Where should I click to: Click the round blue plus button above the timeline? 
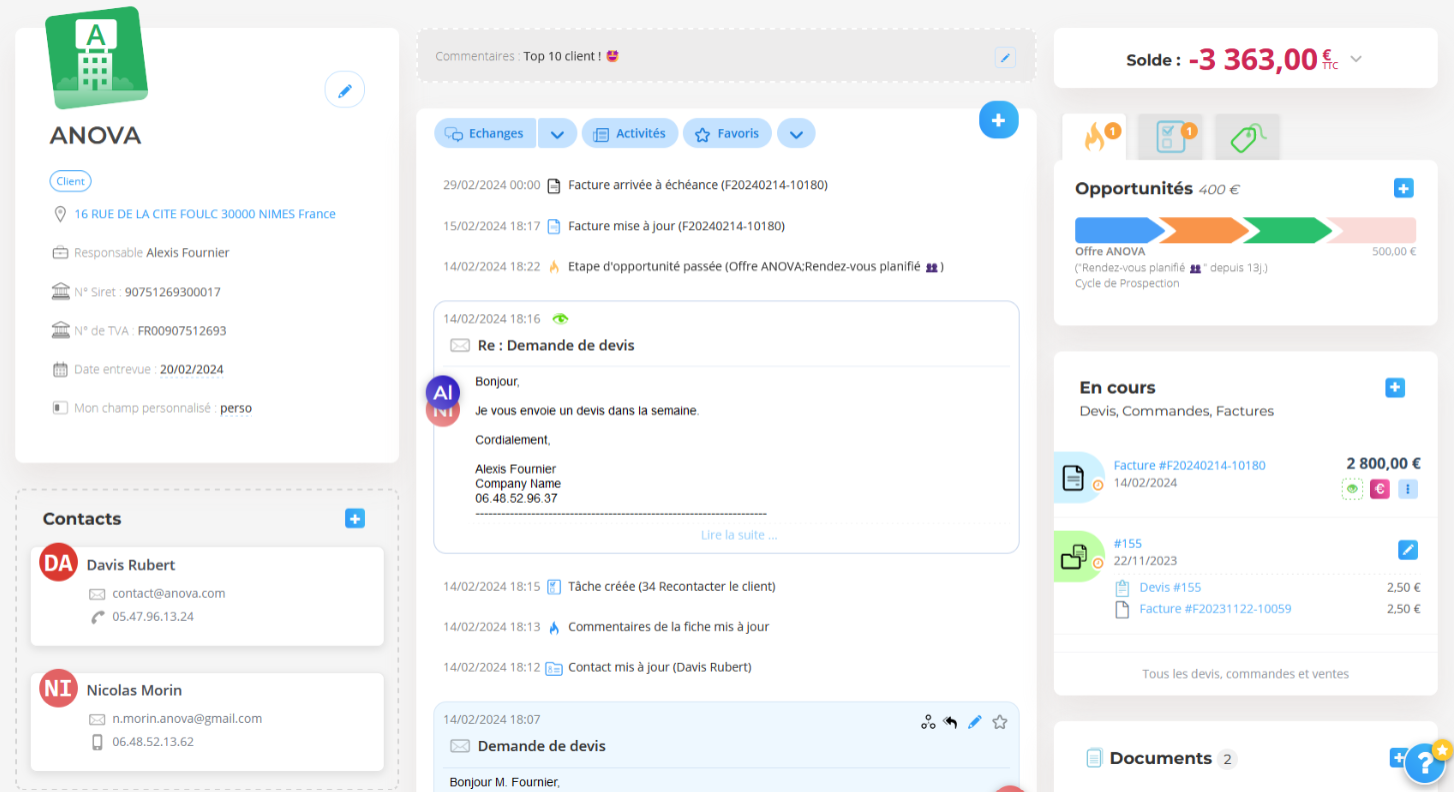998,120
